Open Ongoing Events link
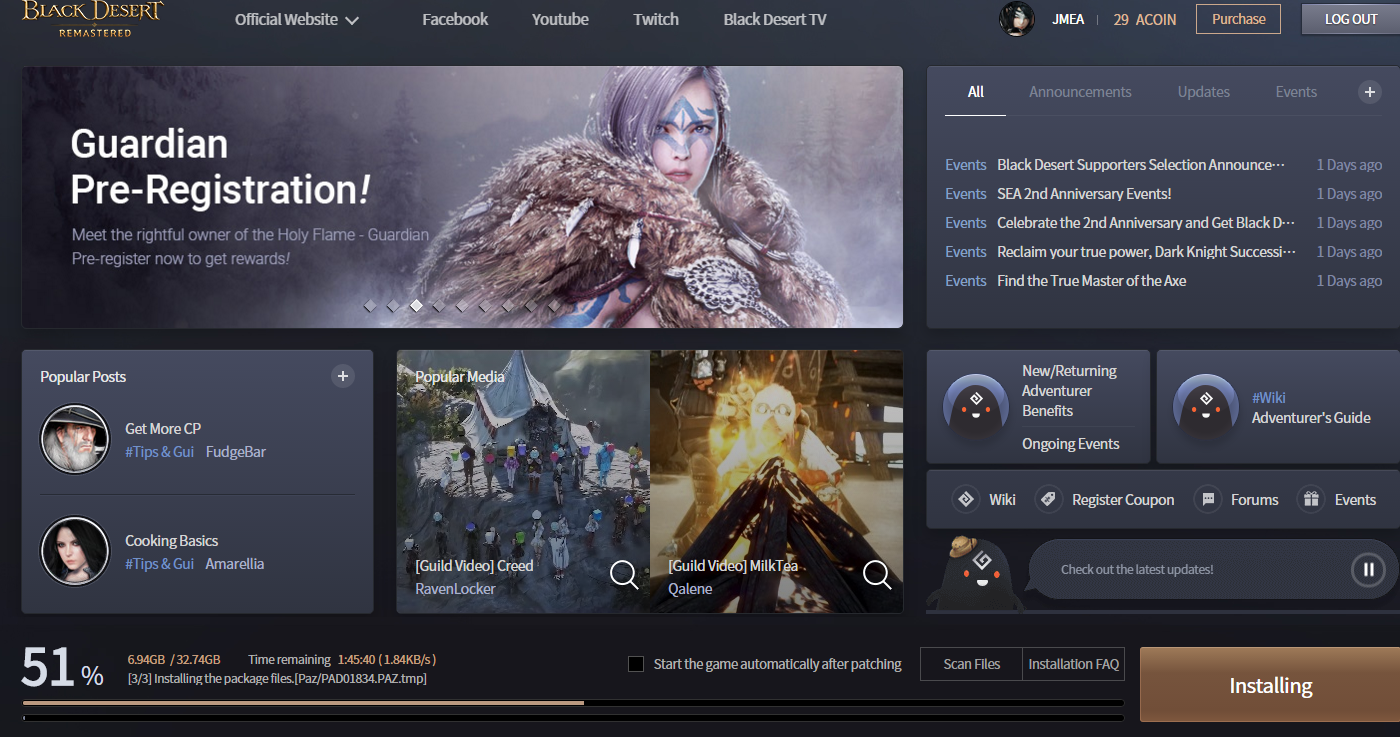 pos(1070,444)
